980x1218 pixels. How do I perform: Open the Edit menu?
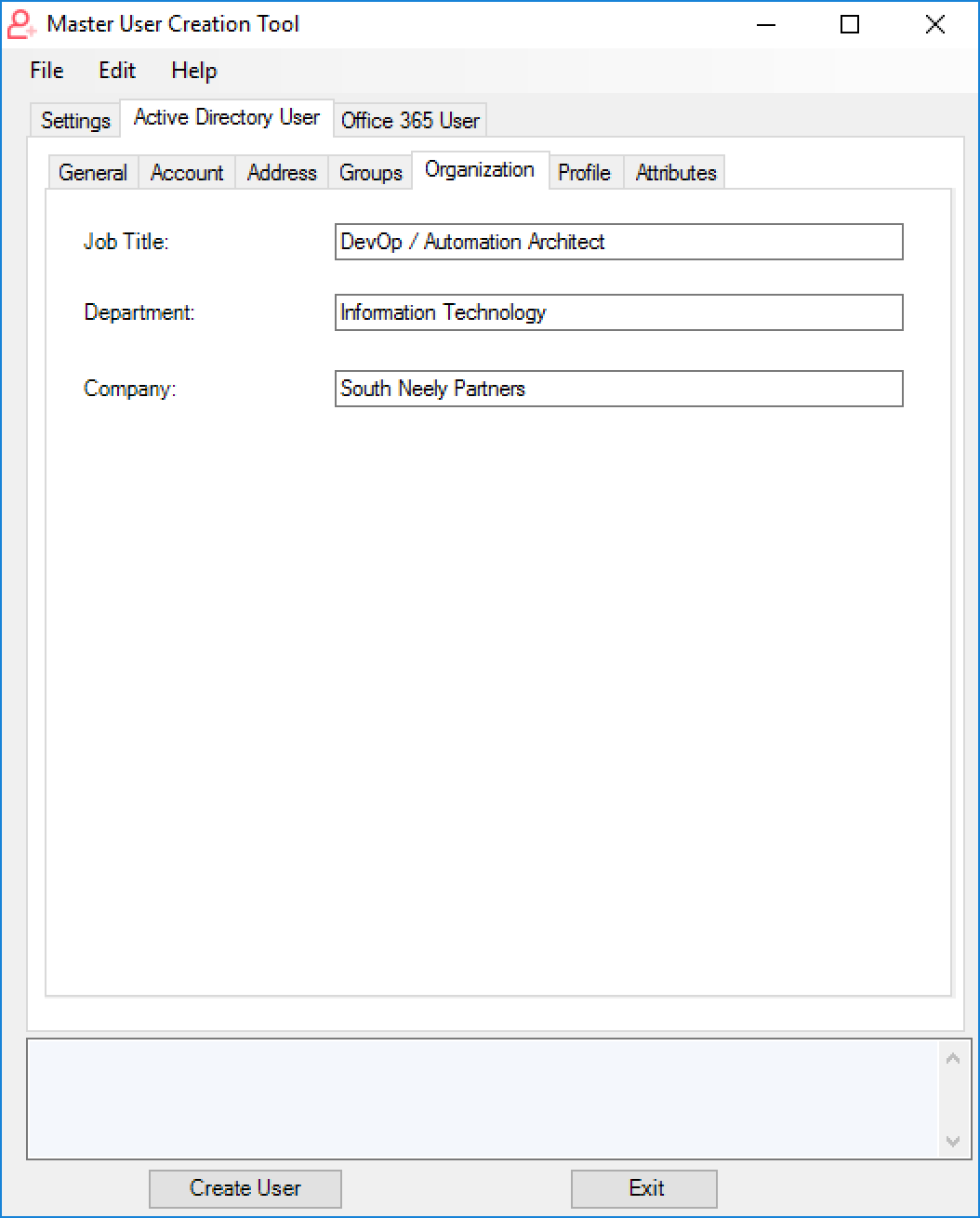[117, 71]
